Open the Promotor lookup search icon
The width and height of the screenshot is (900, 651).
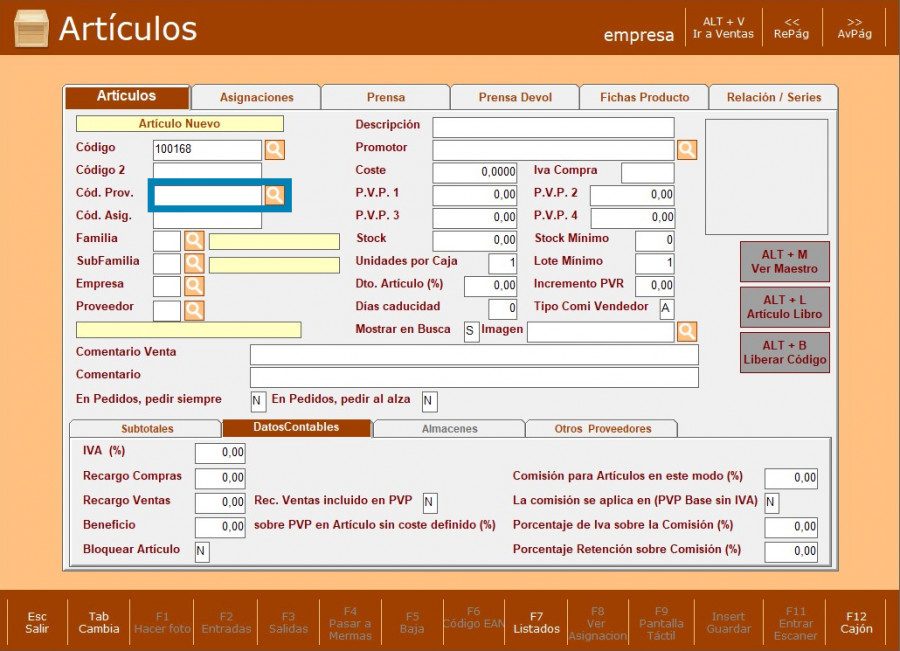(687, 150)
